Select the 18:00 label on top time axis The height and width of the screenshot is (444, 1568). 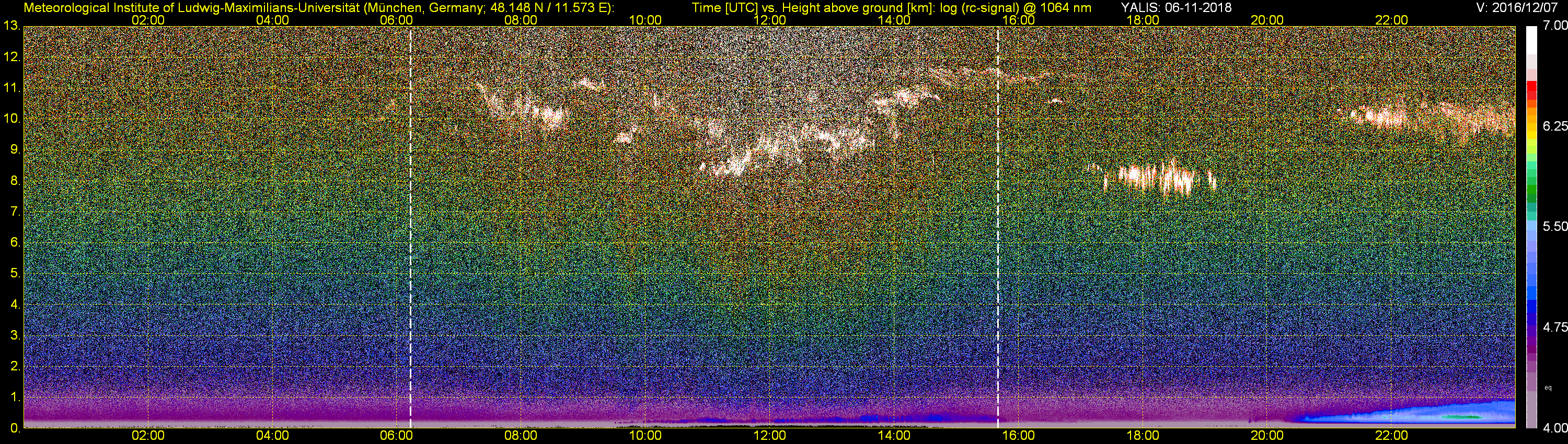(1143, 20)
